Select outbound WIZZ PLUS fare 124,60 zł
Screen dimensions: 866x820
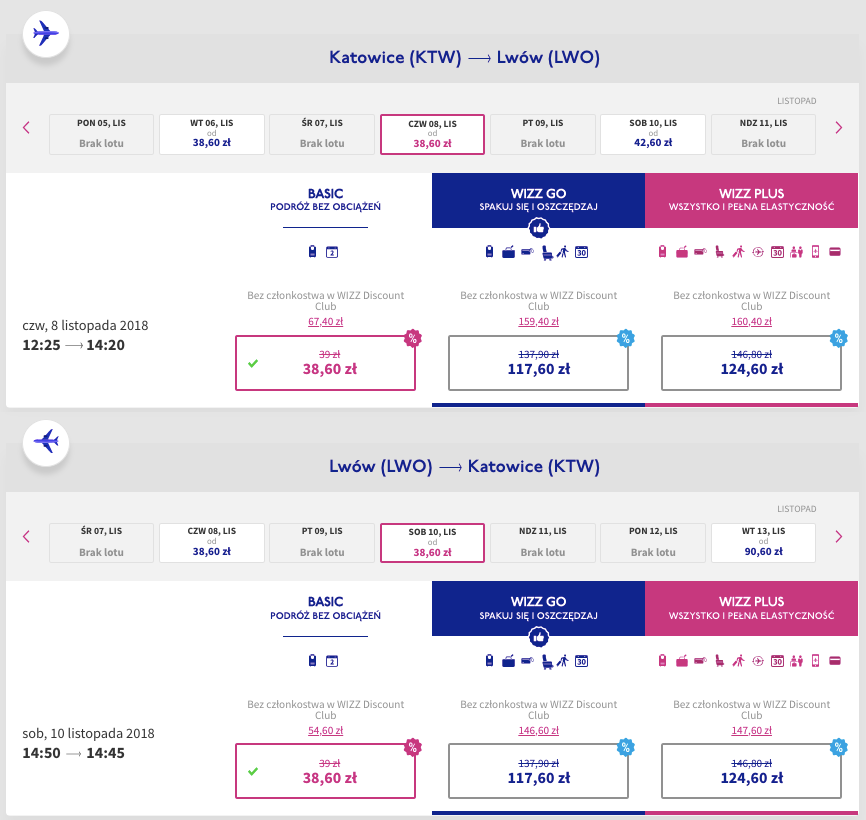[751, 362]
